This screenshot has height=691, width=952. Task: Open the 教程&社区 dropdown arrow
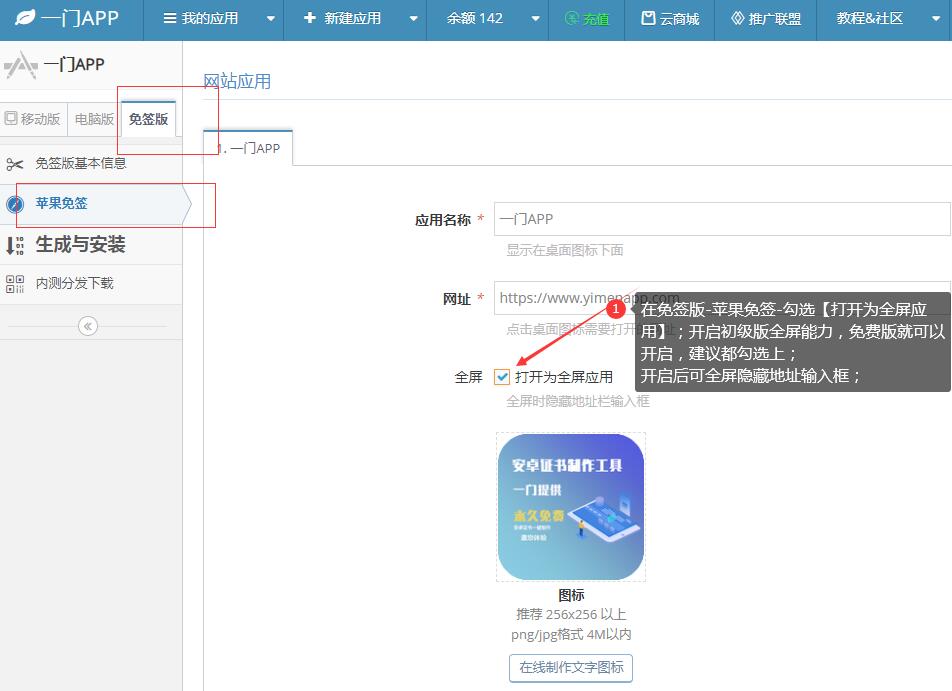(936, 19)
